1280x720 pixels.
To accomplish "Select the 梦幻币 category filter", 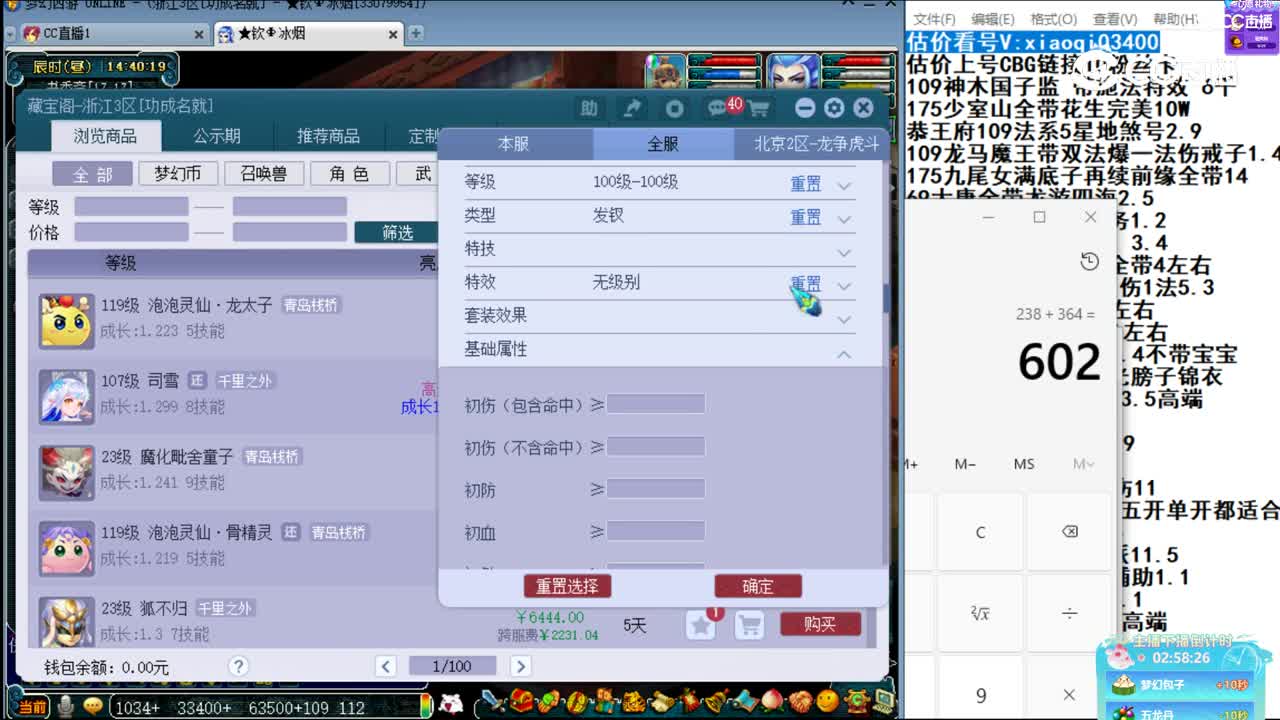I will (x=178, y=174).
